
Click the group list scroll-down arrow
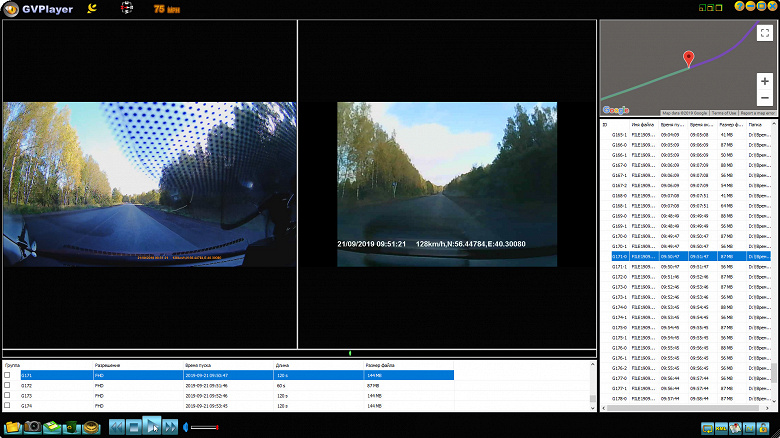(x=592, y=408)
